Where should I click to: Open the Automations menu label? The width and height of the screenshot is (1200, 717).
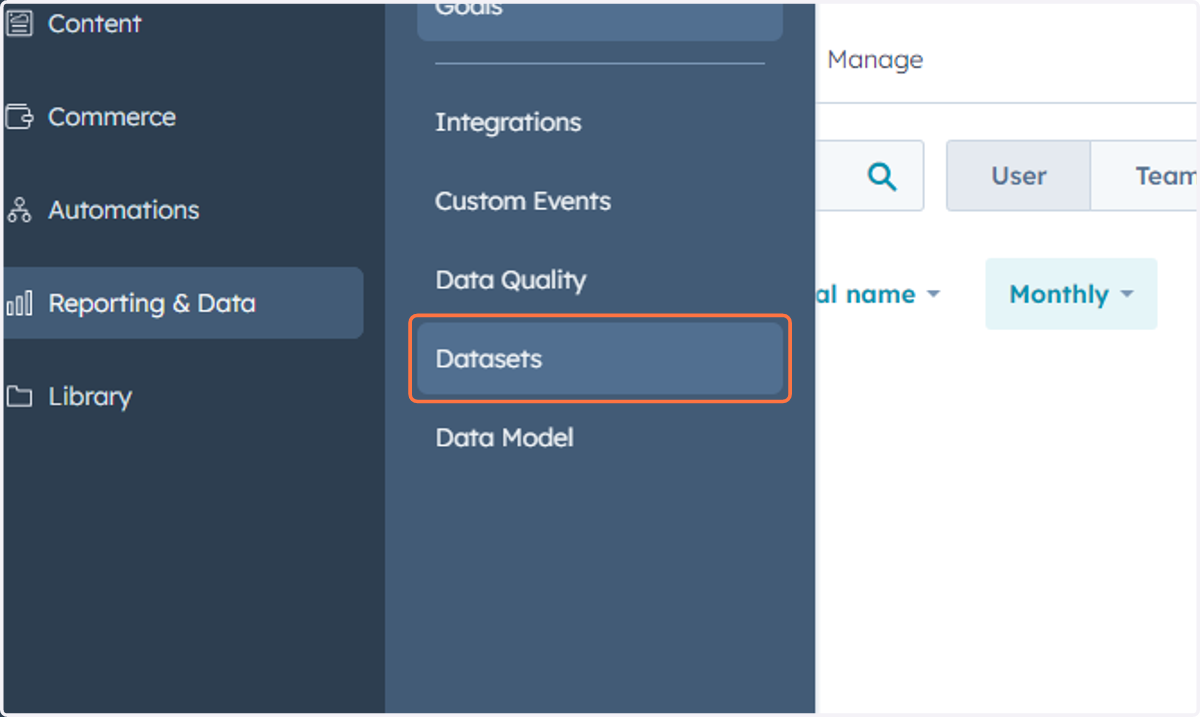(x=124, y=210)
